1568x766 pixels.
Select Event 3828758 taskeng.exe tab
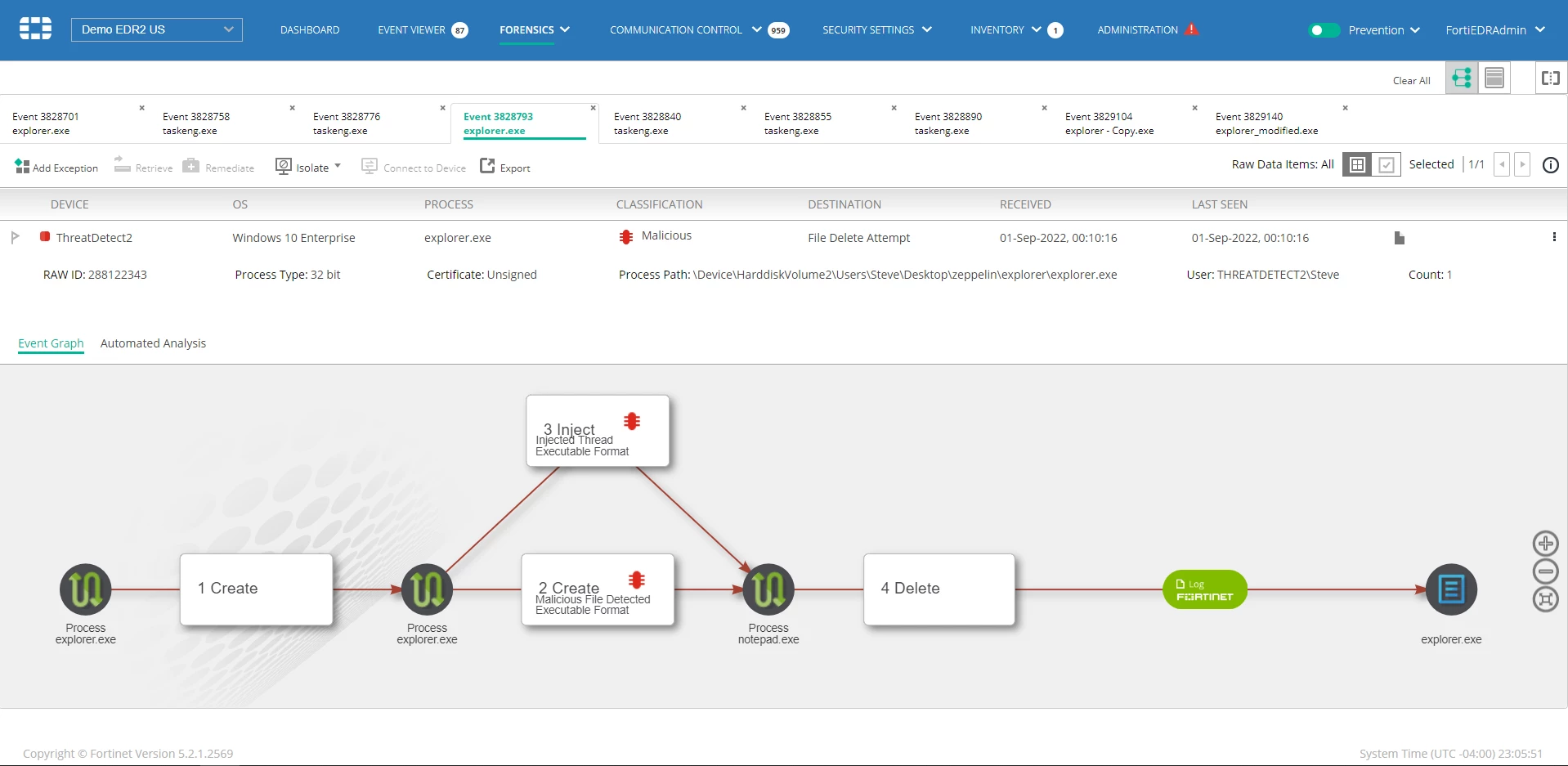click(196, 123)
